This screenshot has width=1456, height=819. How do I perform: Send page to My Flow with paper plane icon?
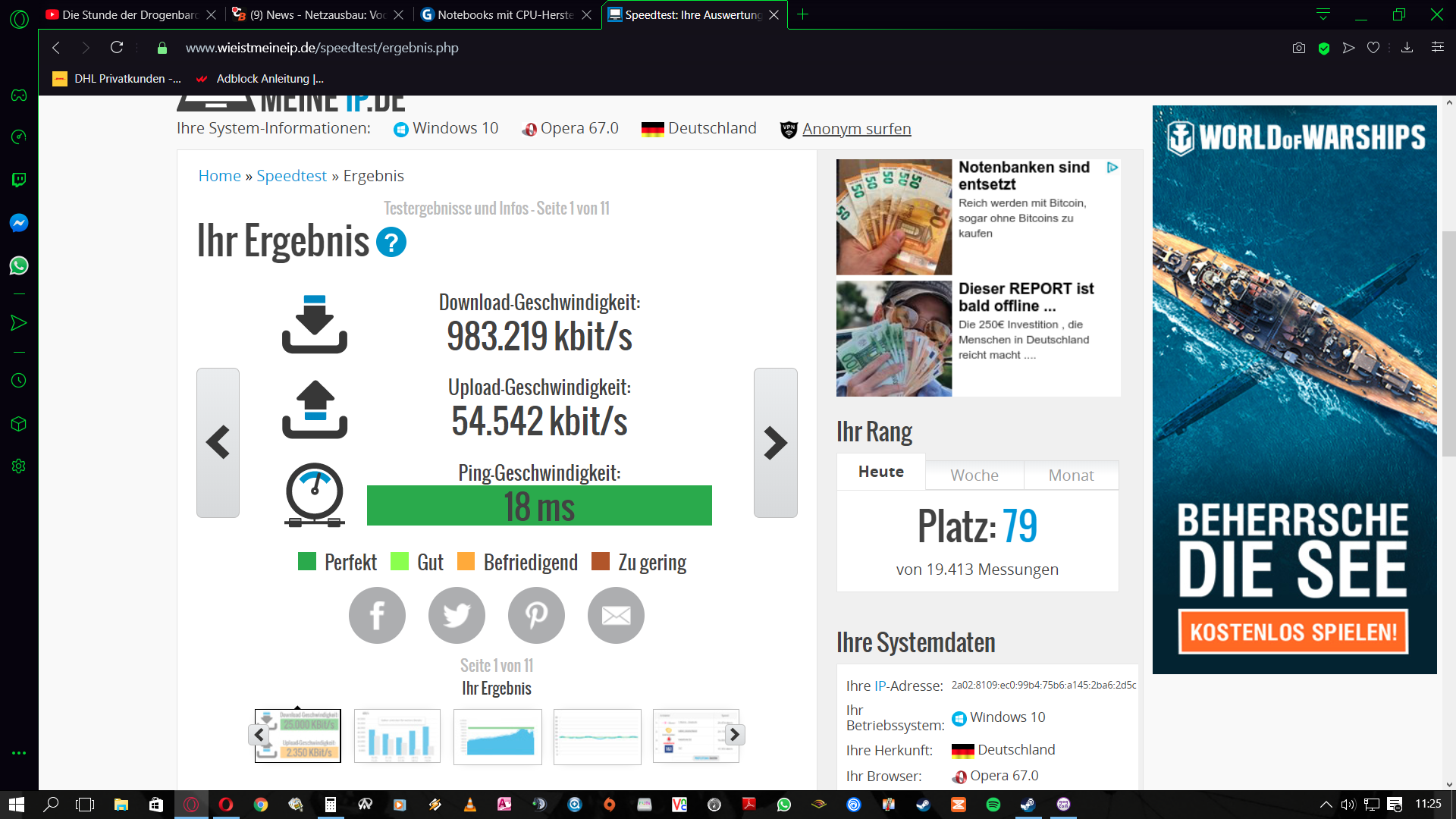(1348, 47)
